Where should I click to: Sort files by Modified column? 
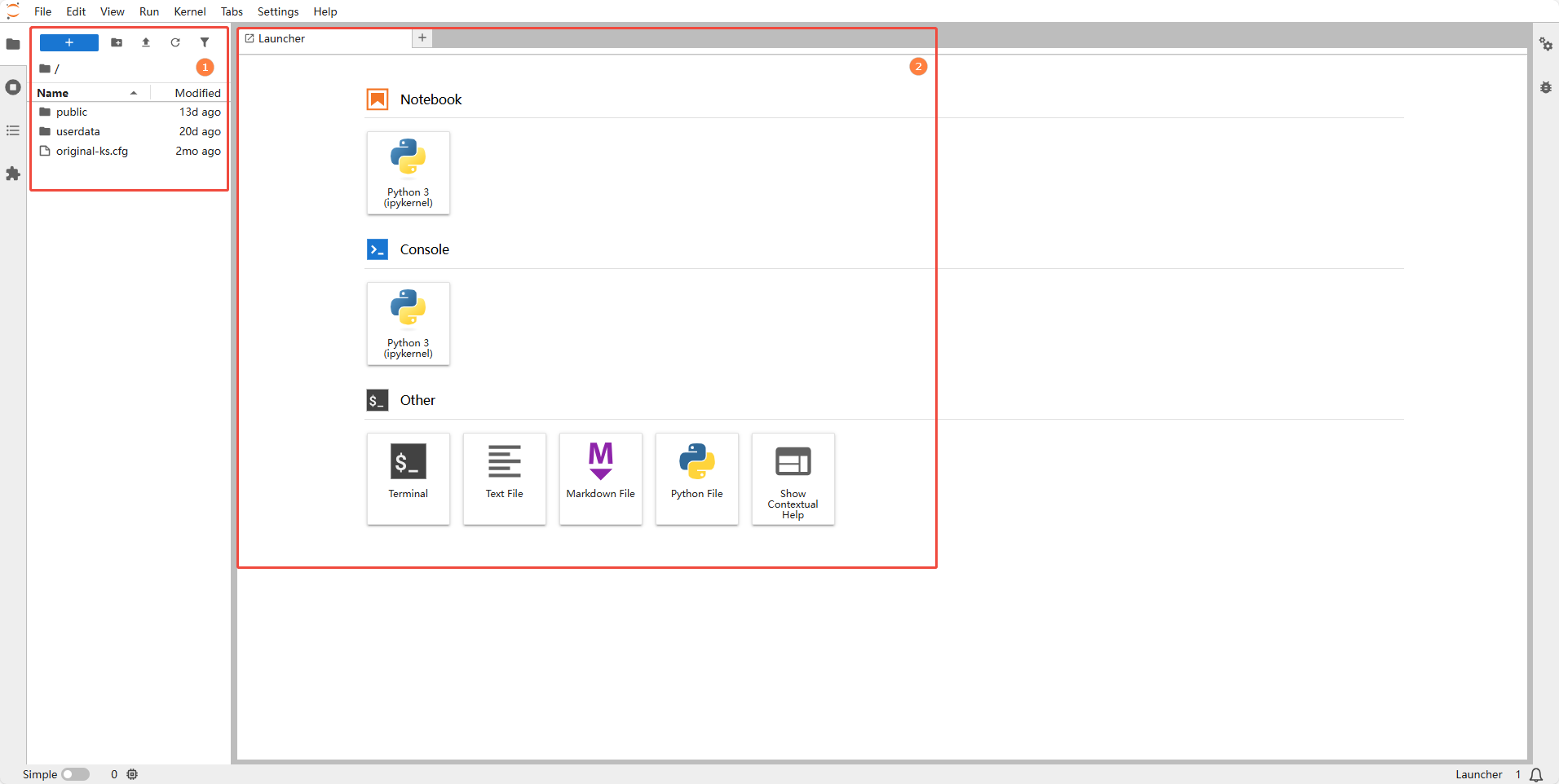[197, 93]
